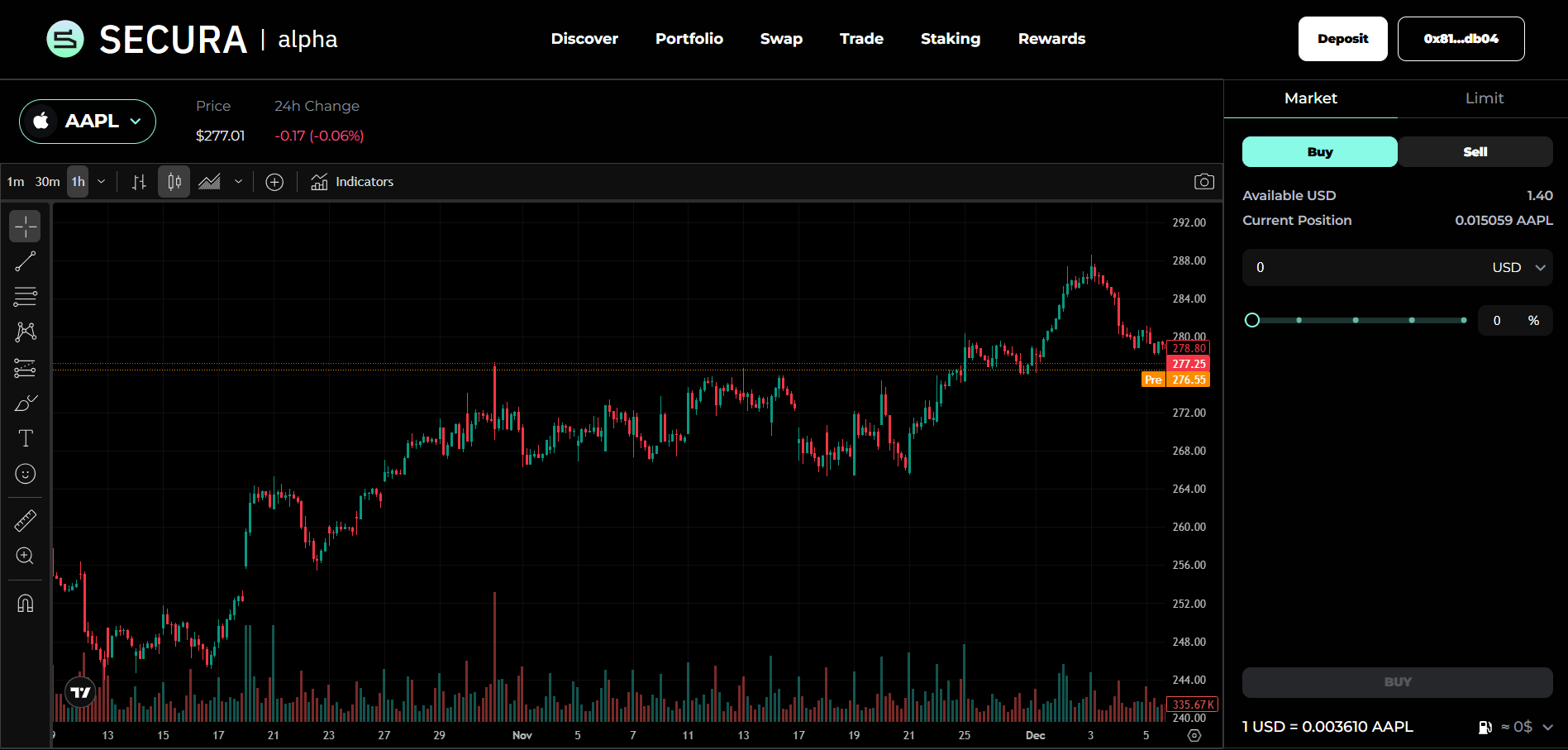Open the forecasting and measurement position tool
This screenshot has height=750, width=1568.
[25, 367]
